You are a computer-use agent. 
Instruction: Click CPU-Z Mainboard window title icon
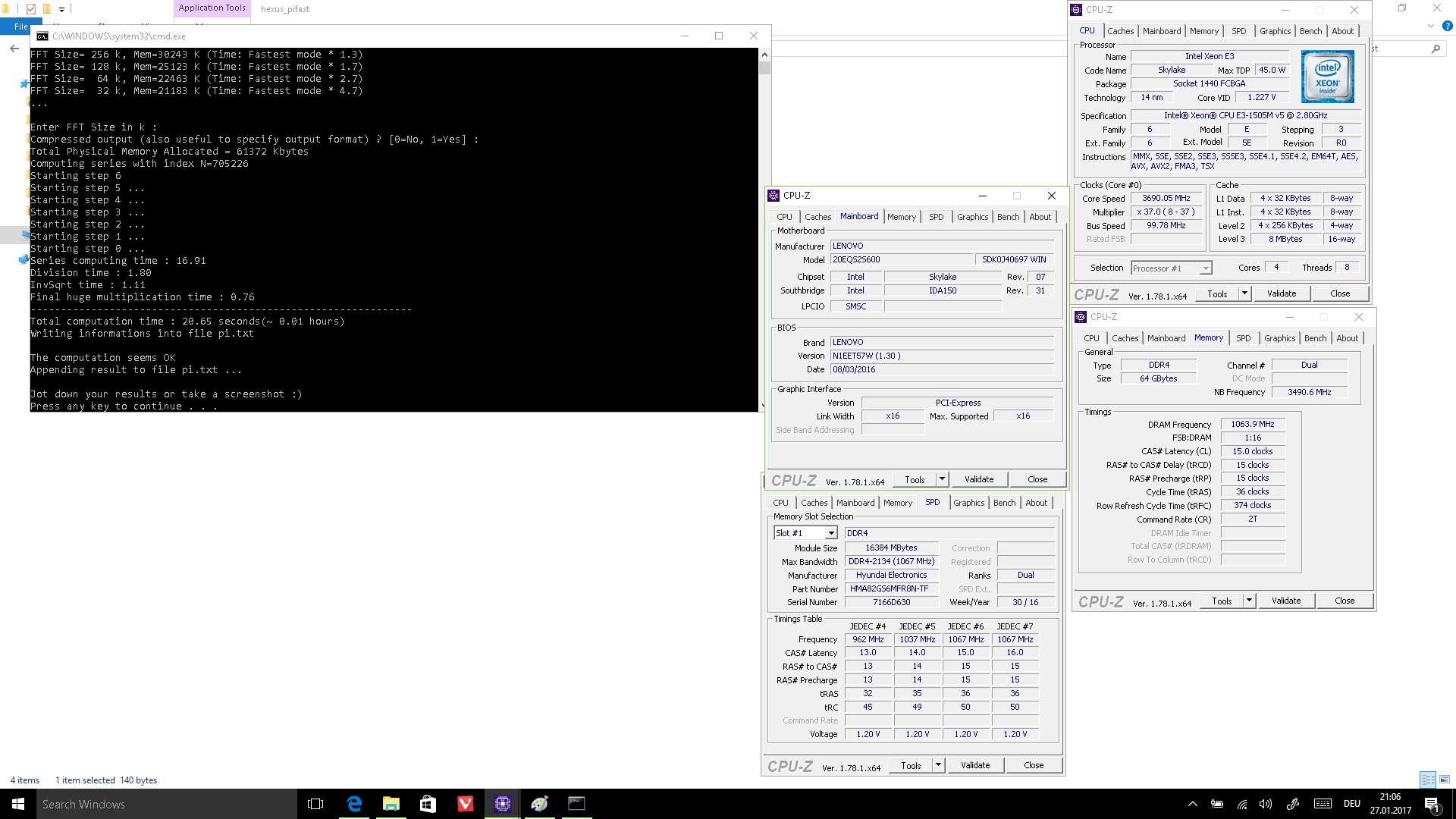click(773, 196)
